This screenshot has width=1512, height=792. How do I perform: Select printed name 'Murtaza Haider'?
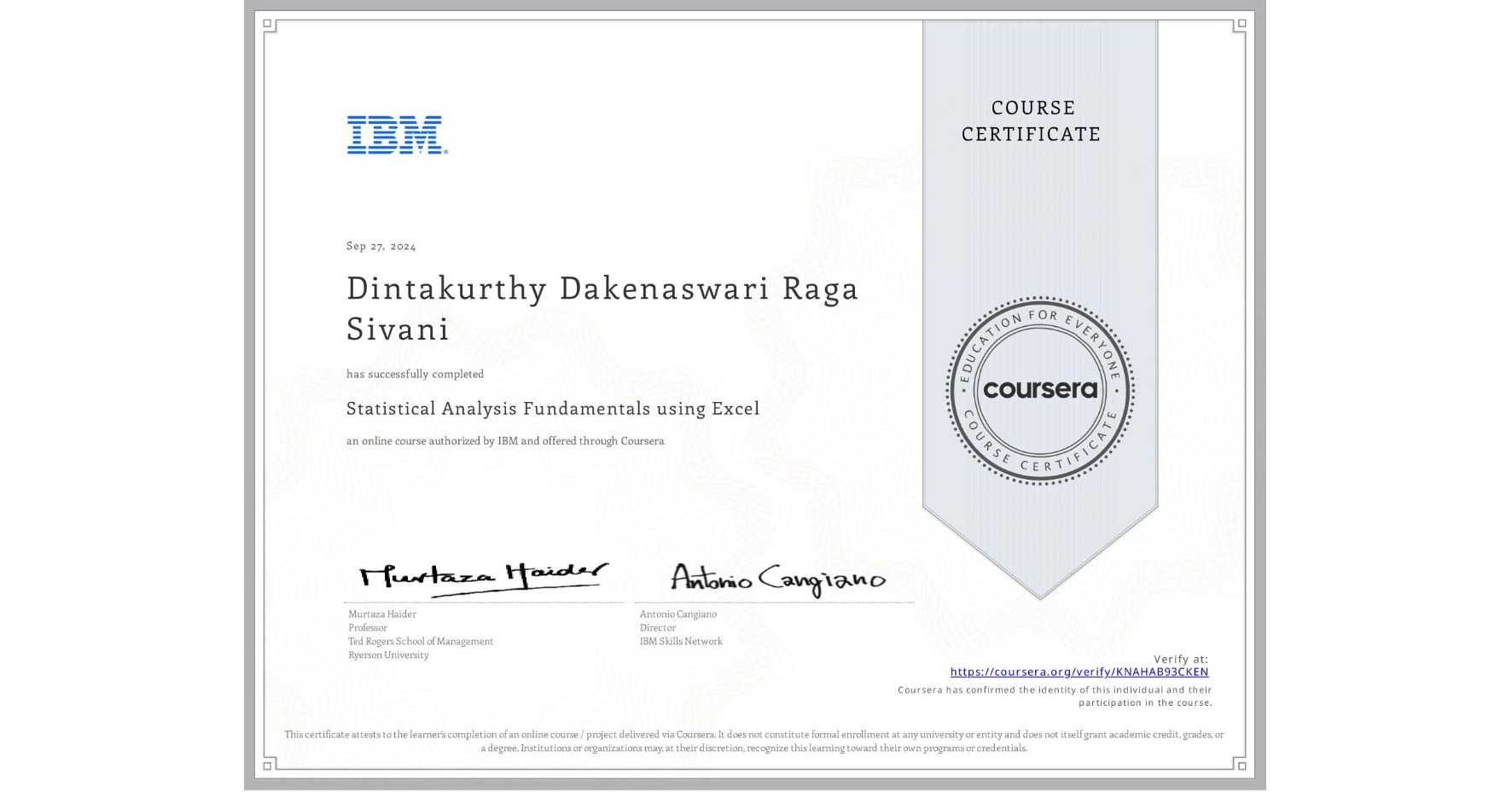[x=382, y=614]
